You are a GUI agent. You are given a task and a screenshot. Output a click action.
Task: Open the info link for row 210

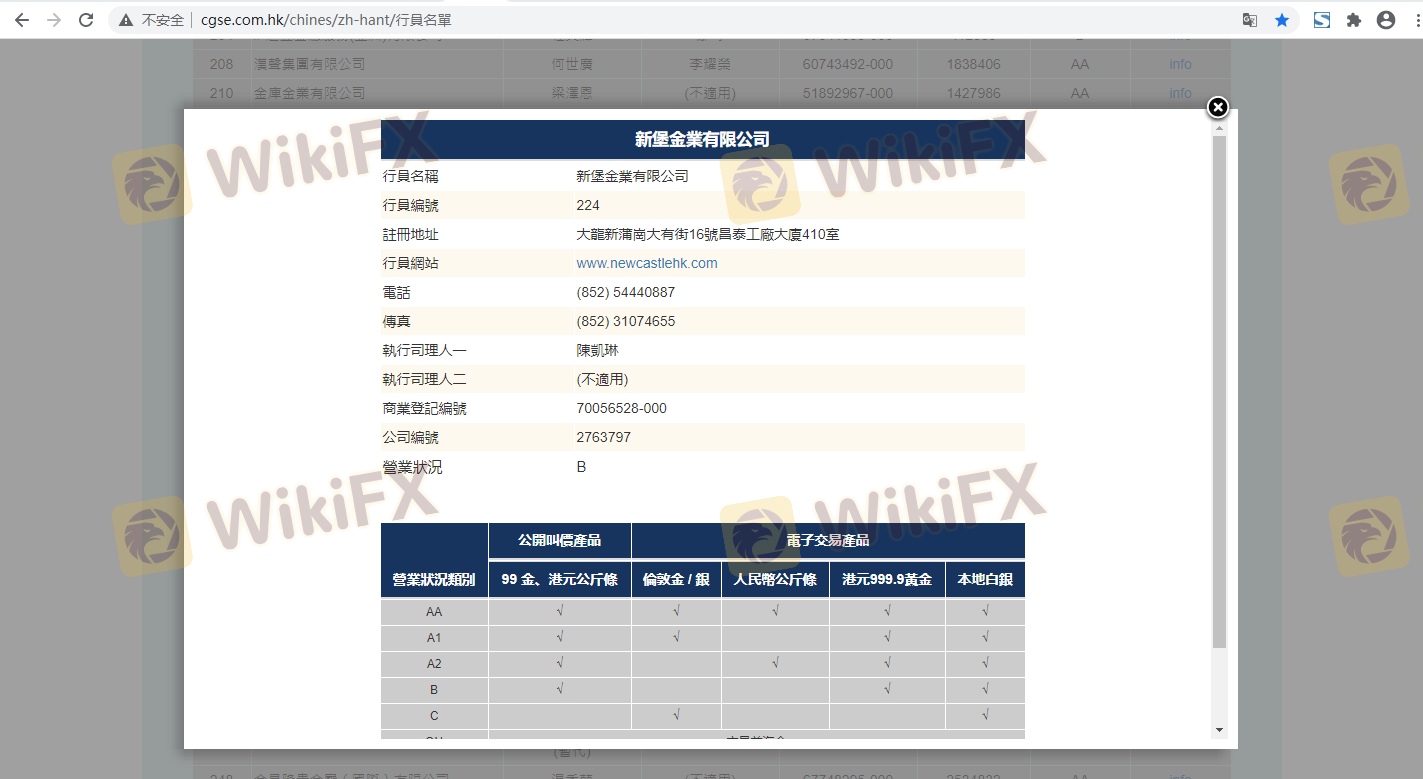[1180, 93]
